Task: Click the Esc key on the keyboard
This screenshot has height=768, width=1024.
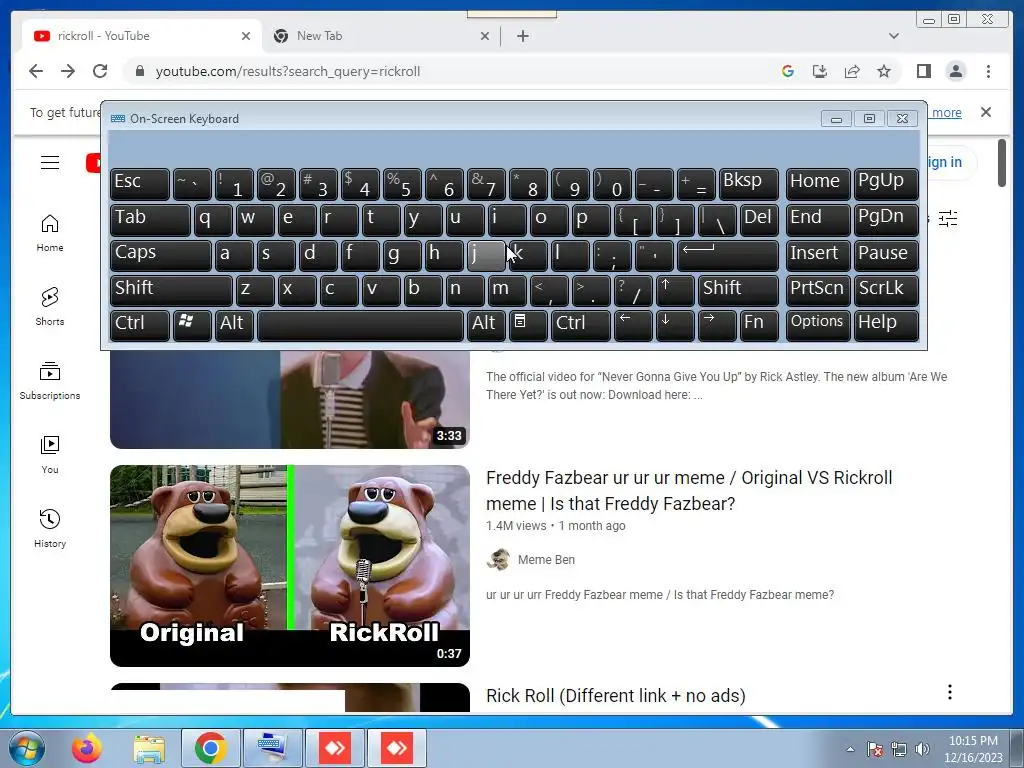Action: (x=140, y=184)
